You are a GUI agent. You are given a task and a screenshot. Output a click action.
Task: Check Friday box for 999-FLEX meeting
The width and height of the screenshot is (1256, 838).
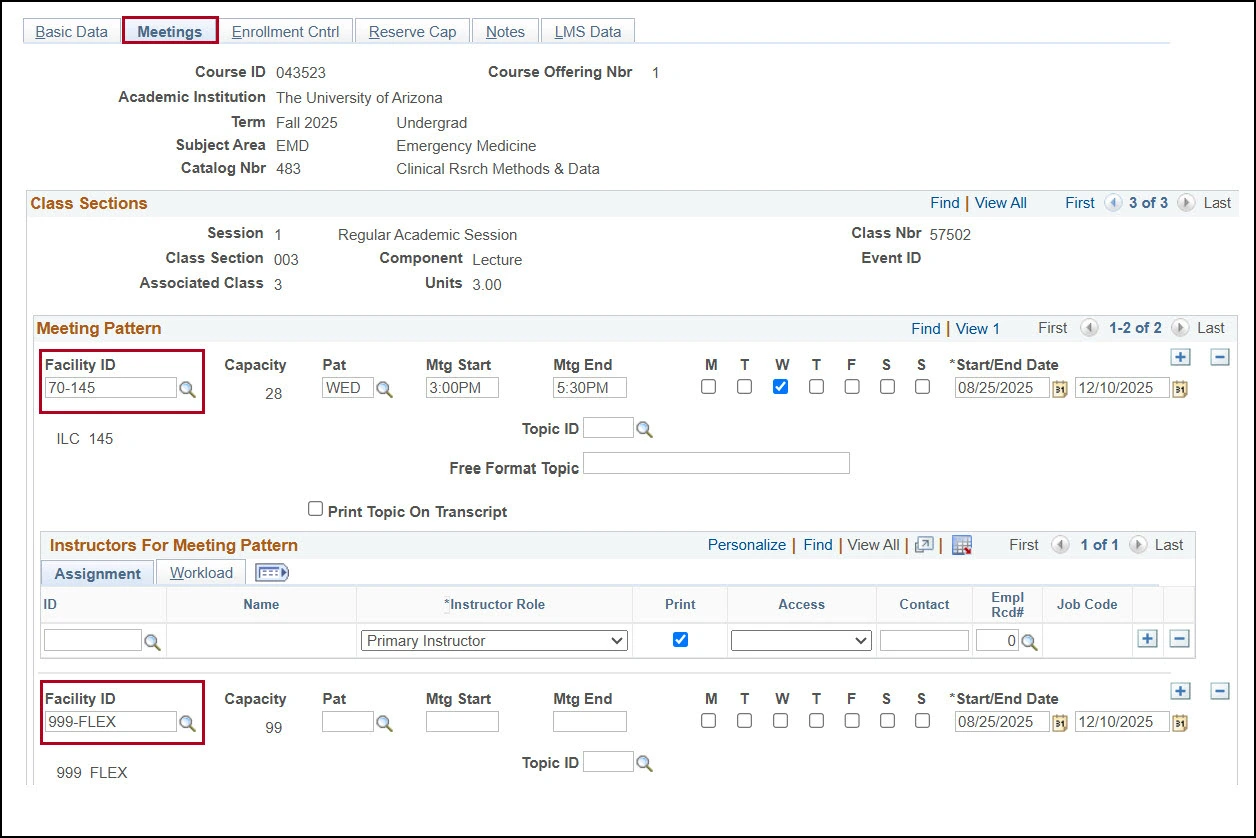pyautogui.click(x=852, y=720)
